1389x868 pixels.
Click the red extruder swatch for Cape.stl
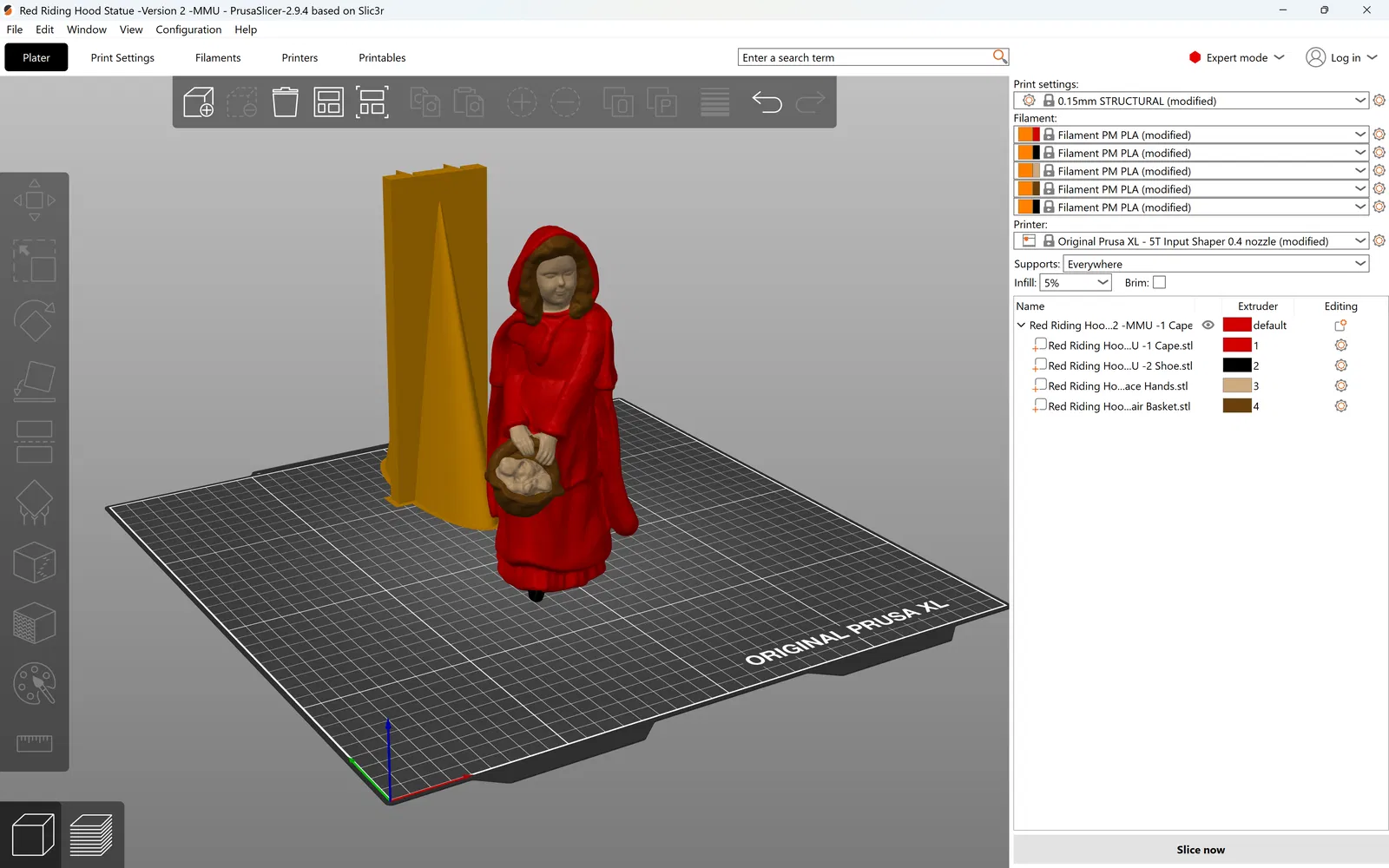click(x=1237, y=345)
